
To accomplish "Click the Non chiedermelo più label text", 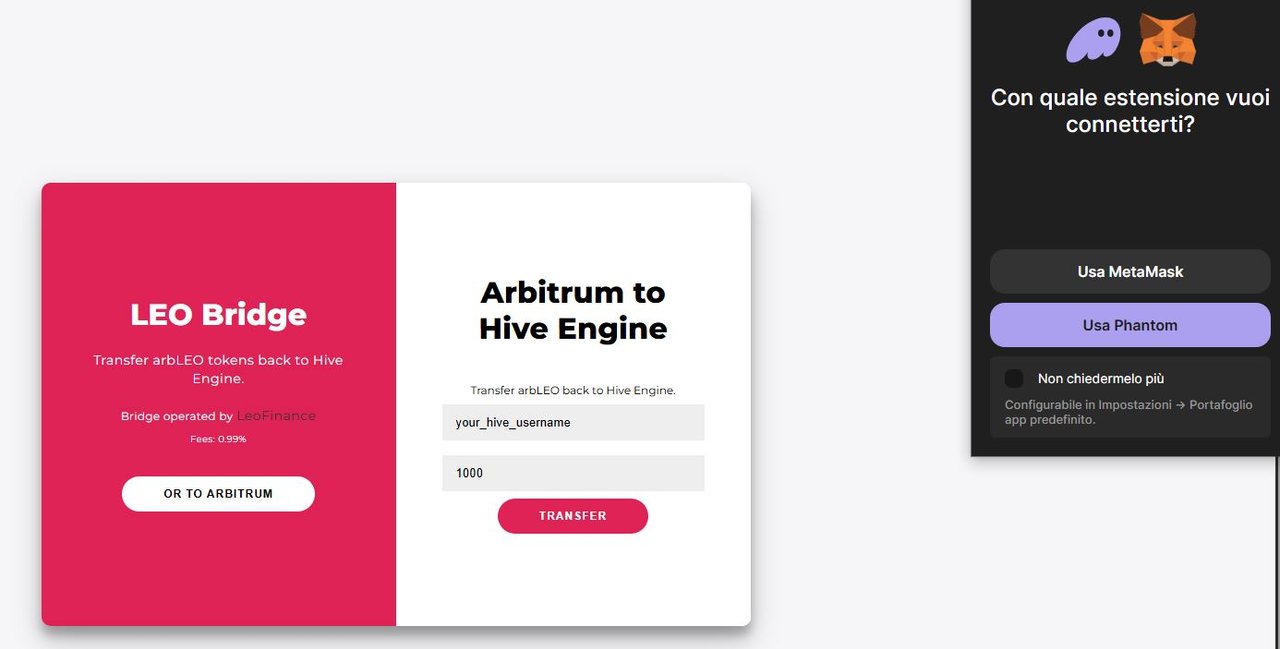I will click(x=1101, y=379).
